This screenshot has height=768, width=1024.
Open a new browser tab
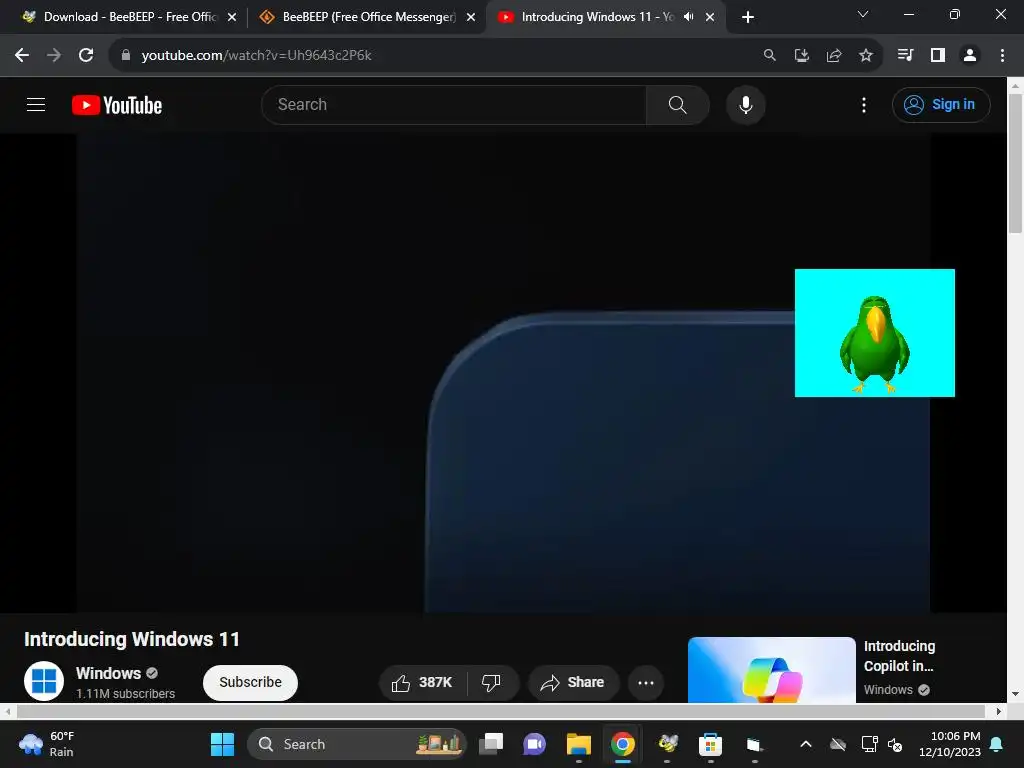coord(748,17)
